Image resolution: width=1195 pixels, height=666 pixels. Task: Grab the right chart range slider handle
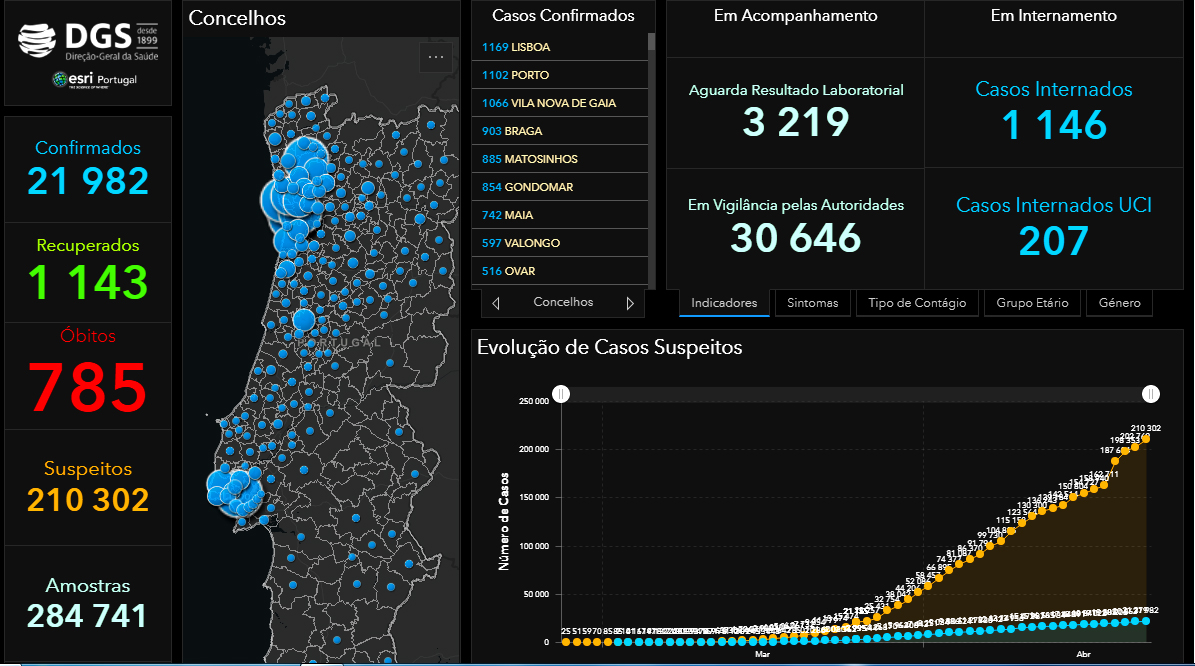tap(1151, 394)
